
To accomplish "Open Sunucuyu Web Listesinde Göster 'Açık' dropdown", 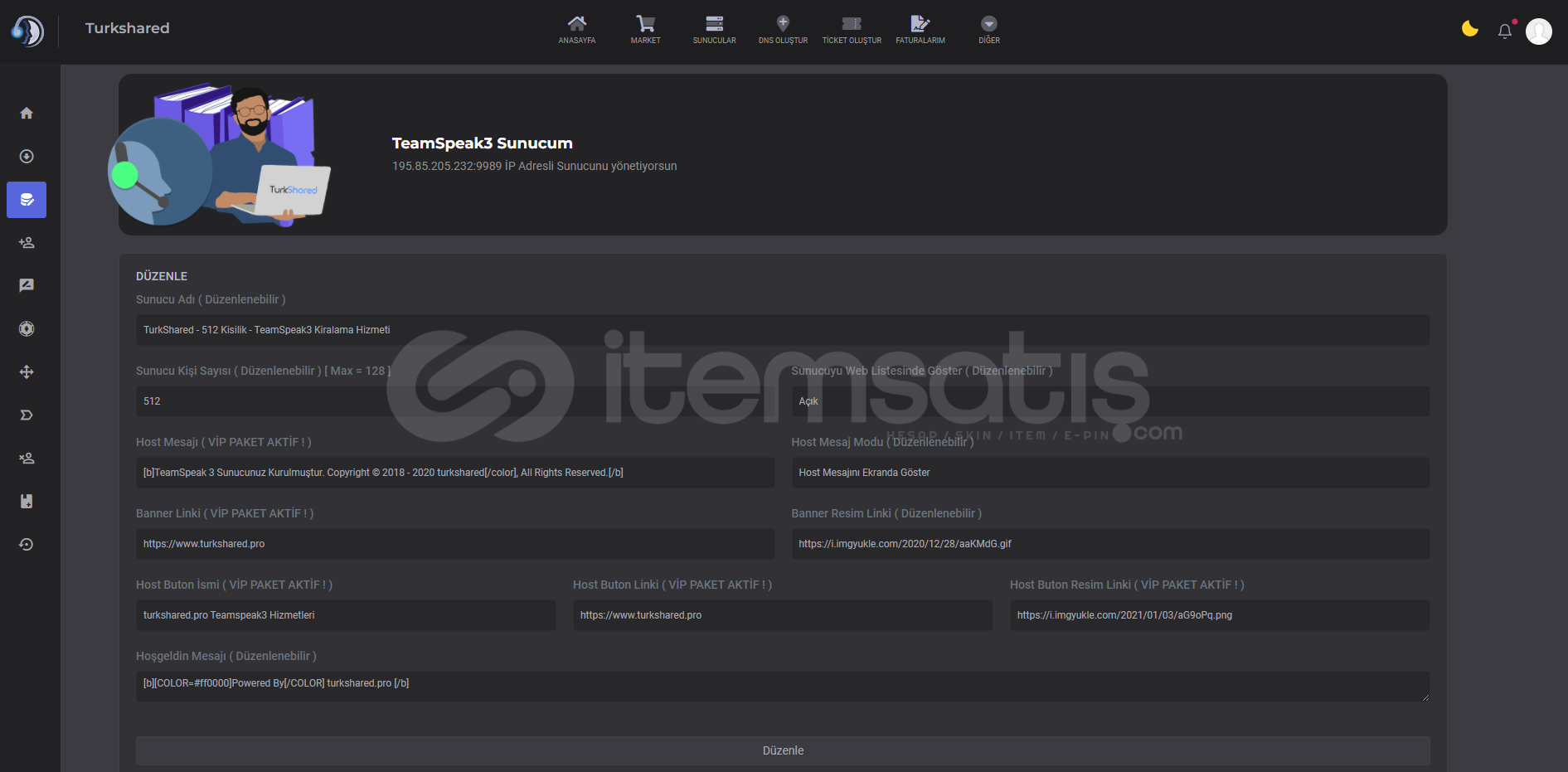I will tap(1110, 401).
